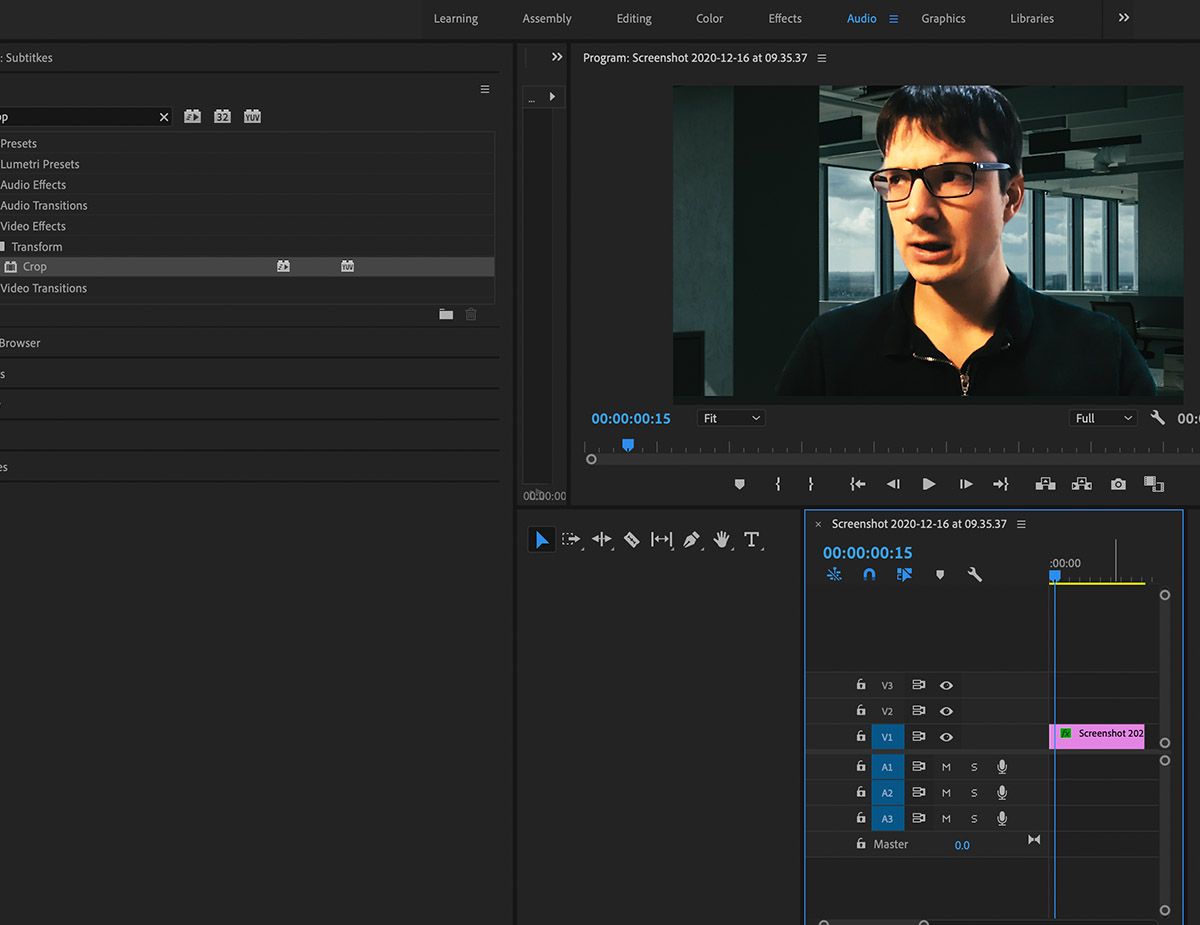
Task: Select the Type tool
Action: tap(752, 540)
